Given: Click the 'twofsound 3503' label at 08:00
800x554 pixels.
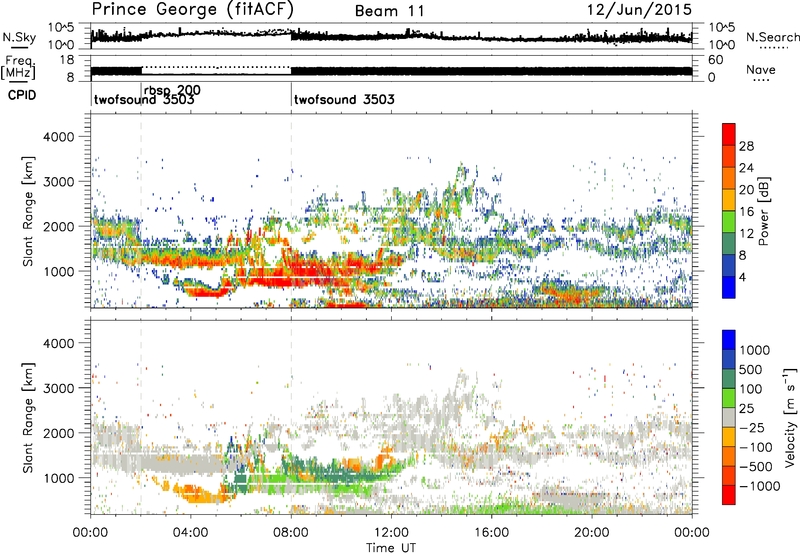Looking at the screenshot, I should point(344,99).
